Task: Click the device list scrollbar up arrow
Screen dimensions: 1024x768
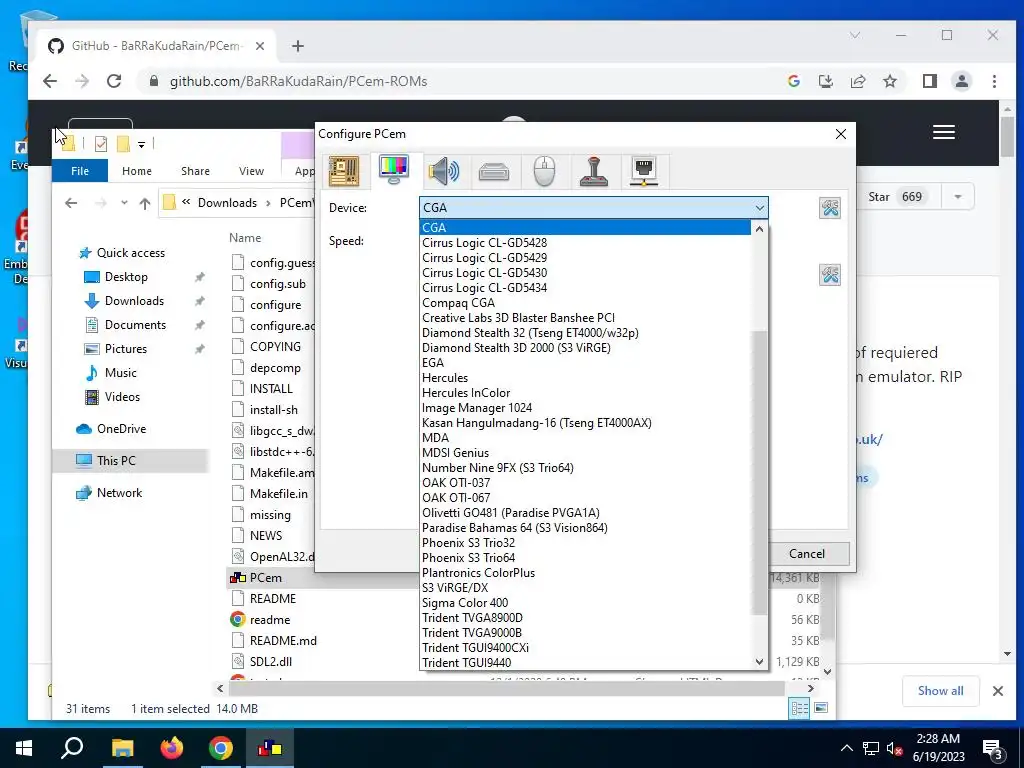Action: tap(759, 229)
